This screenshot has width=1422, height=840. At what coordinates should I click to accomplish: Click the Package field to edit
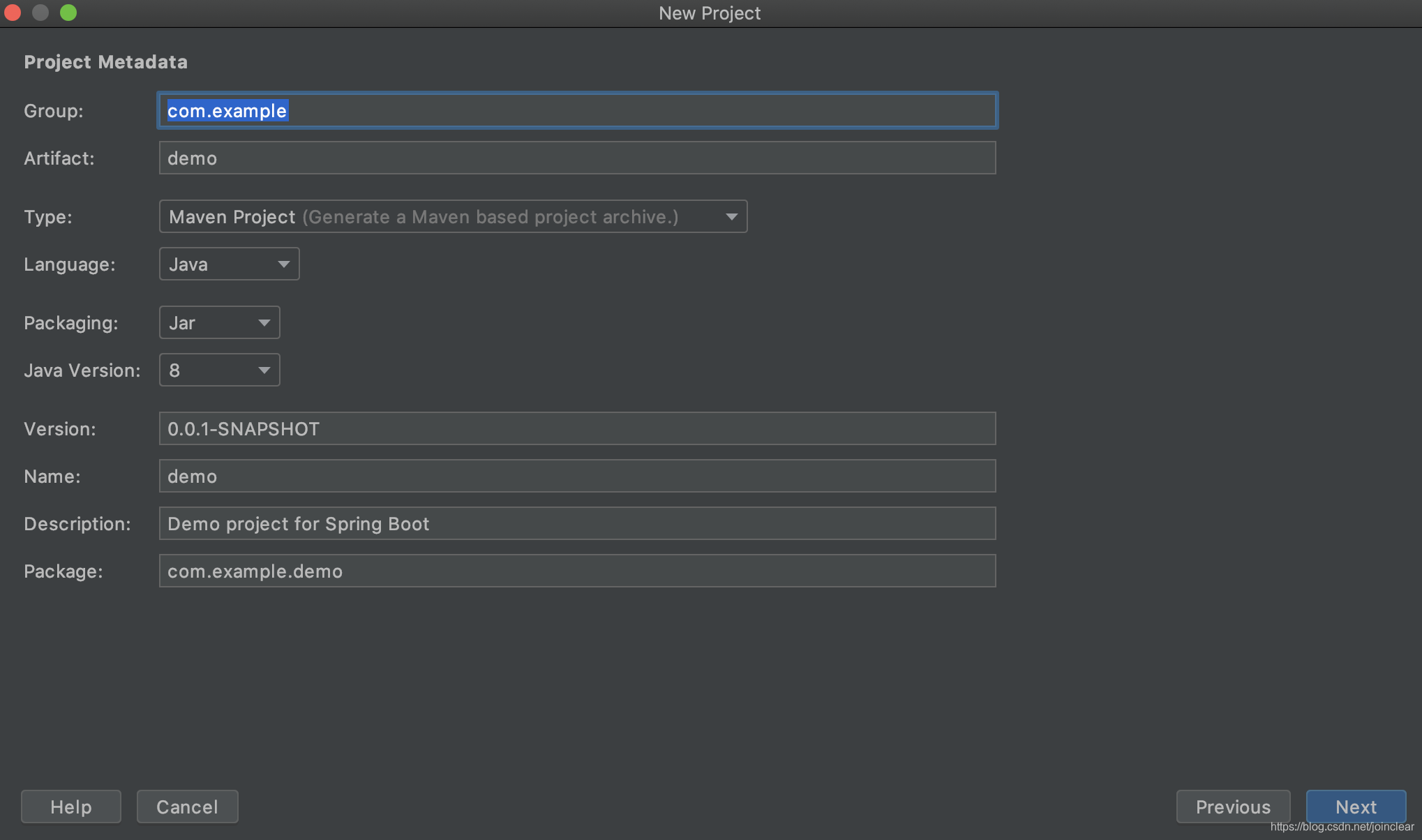577,570
